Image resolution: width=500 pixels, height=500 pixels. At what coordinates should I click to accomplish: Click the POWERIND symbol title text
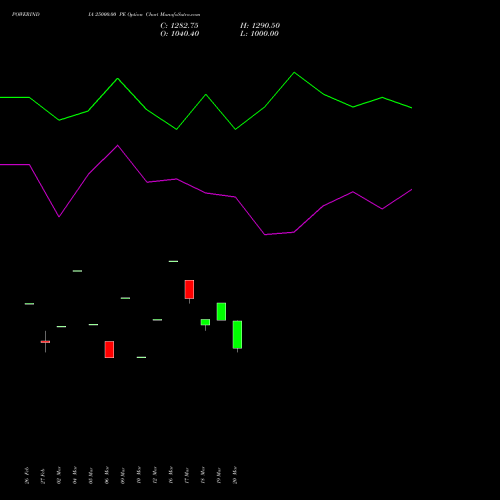click(x=26, y=14)
